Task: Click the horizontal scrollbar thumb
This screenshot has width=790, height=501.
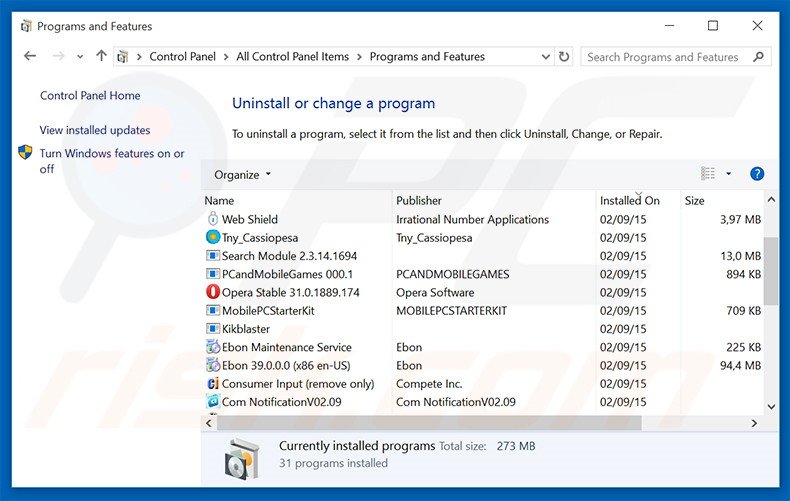Action: pos(429,423)
